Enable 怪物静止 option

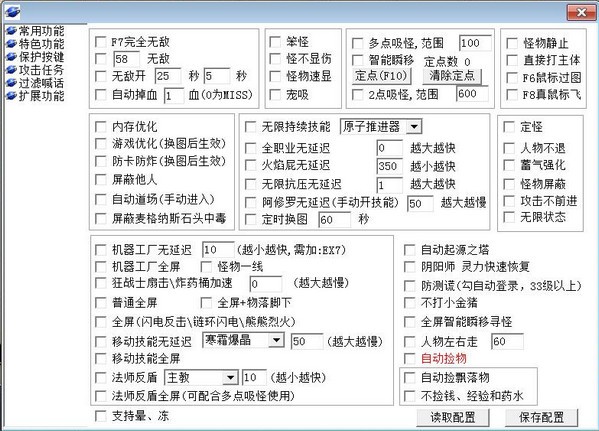pos(512,43)
